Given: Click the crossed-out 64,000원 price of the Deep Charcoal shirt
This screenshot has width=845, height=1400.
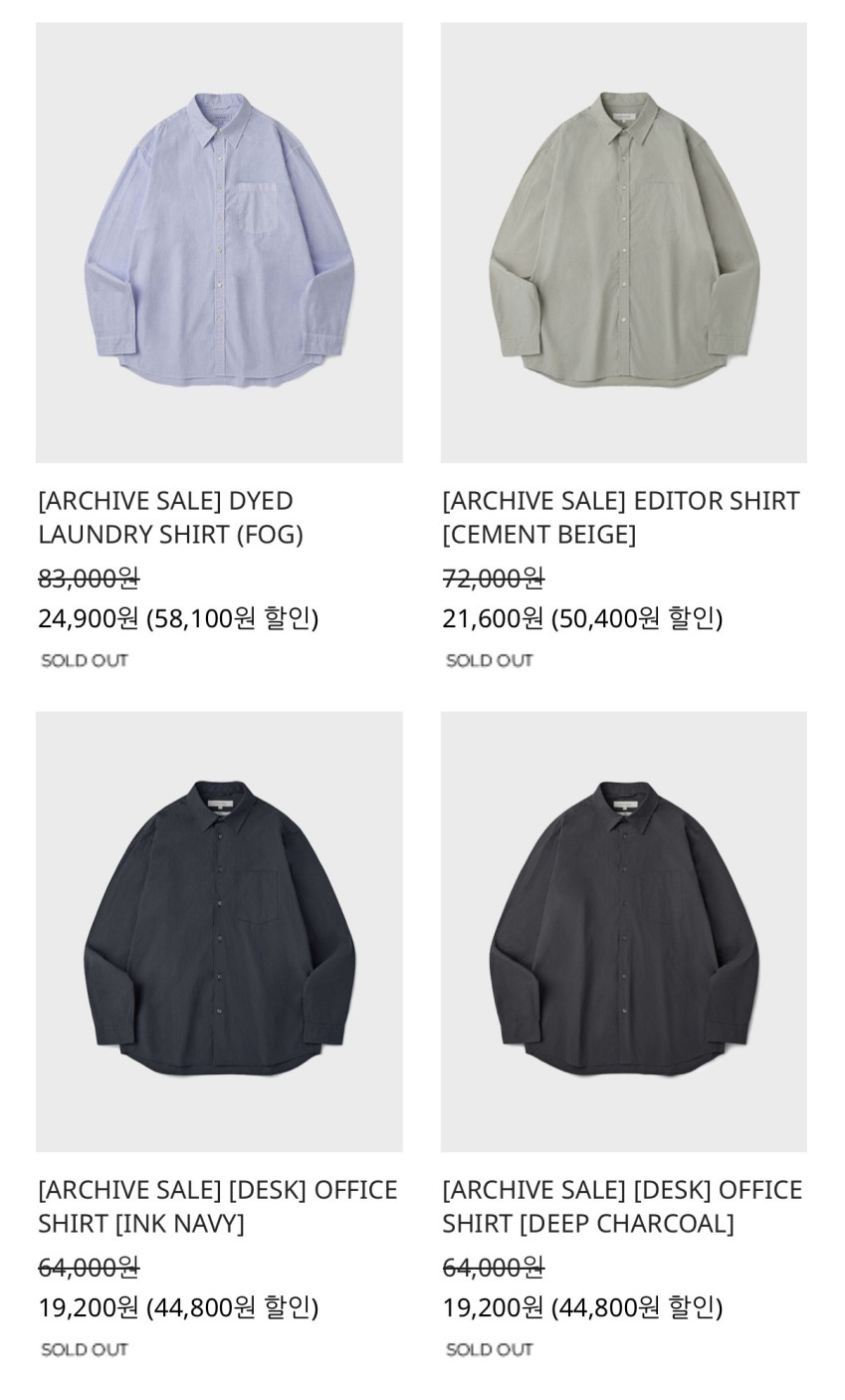Looking at the screenshot, I should click(x=494, y=1267).
